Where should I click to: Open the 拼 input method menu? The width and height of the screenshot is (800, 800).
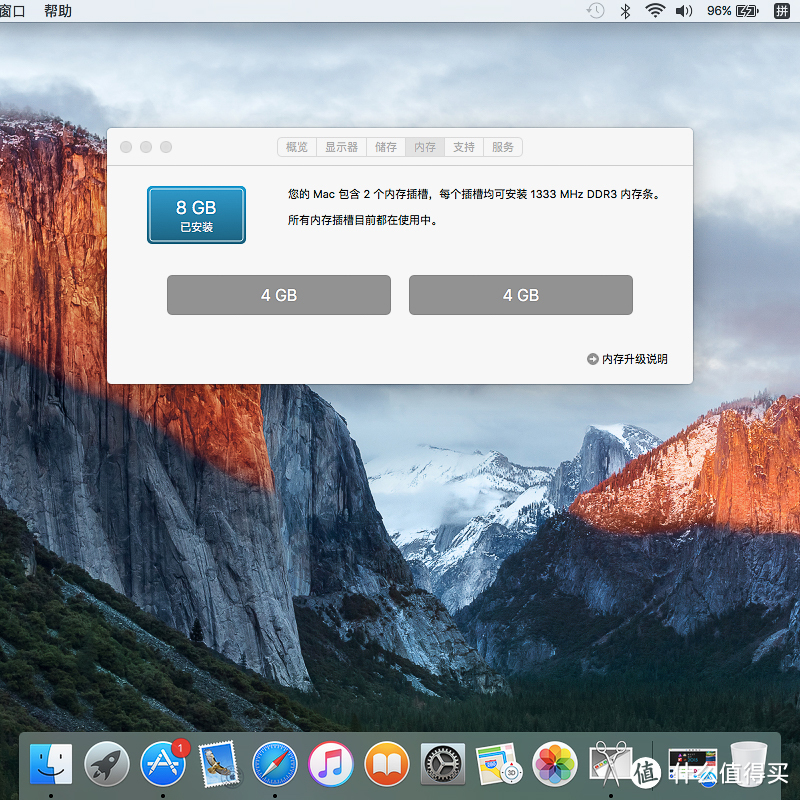click(779, 11)
